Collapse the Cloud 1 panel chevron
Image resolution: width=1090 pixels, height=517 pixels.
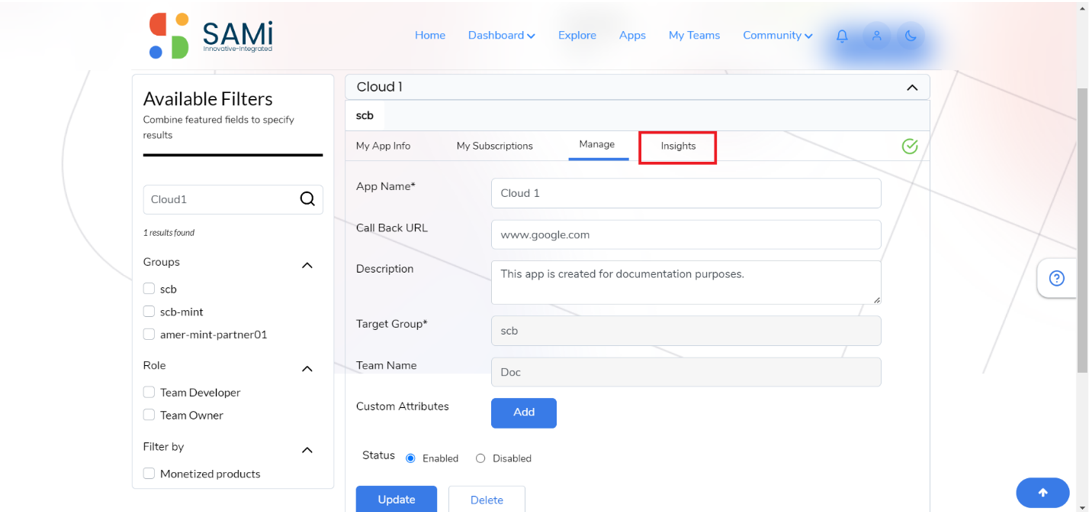(x=913, y=88)
